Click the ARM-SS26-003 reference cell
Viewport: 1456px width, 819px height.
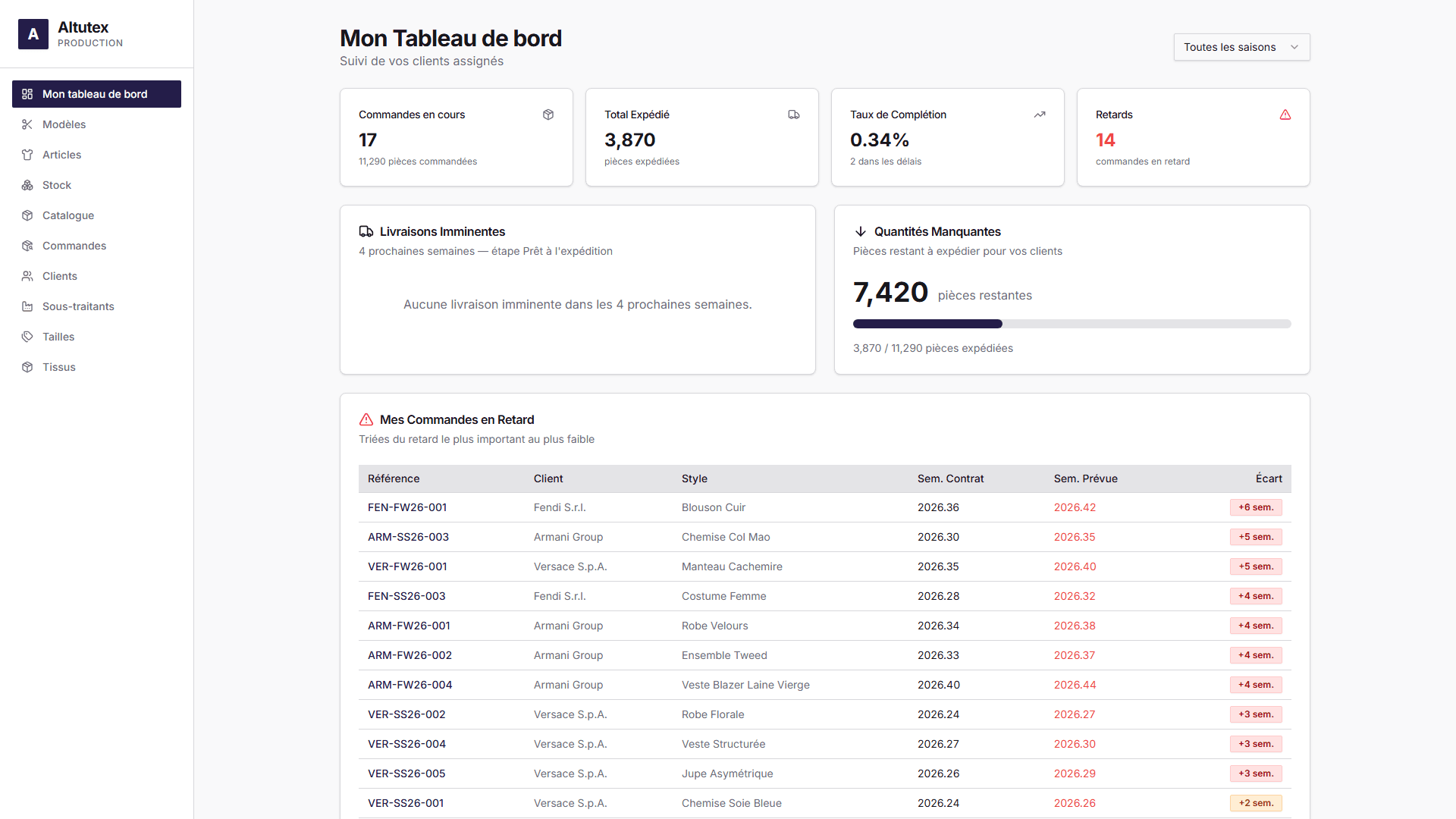[x=408, y=537]
